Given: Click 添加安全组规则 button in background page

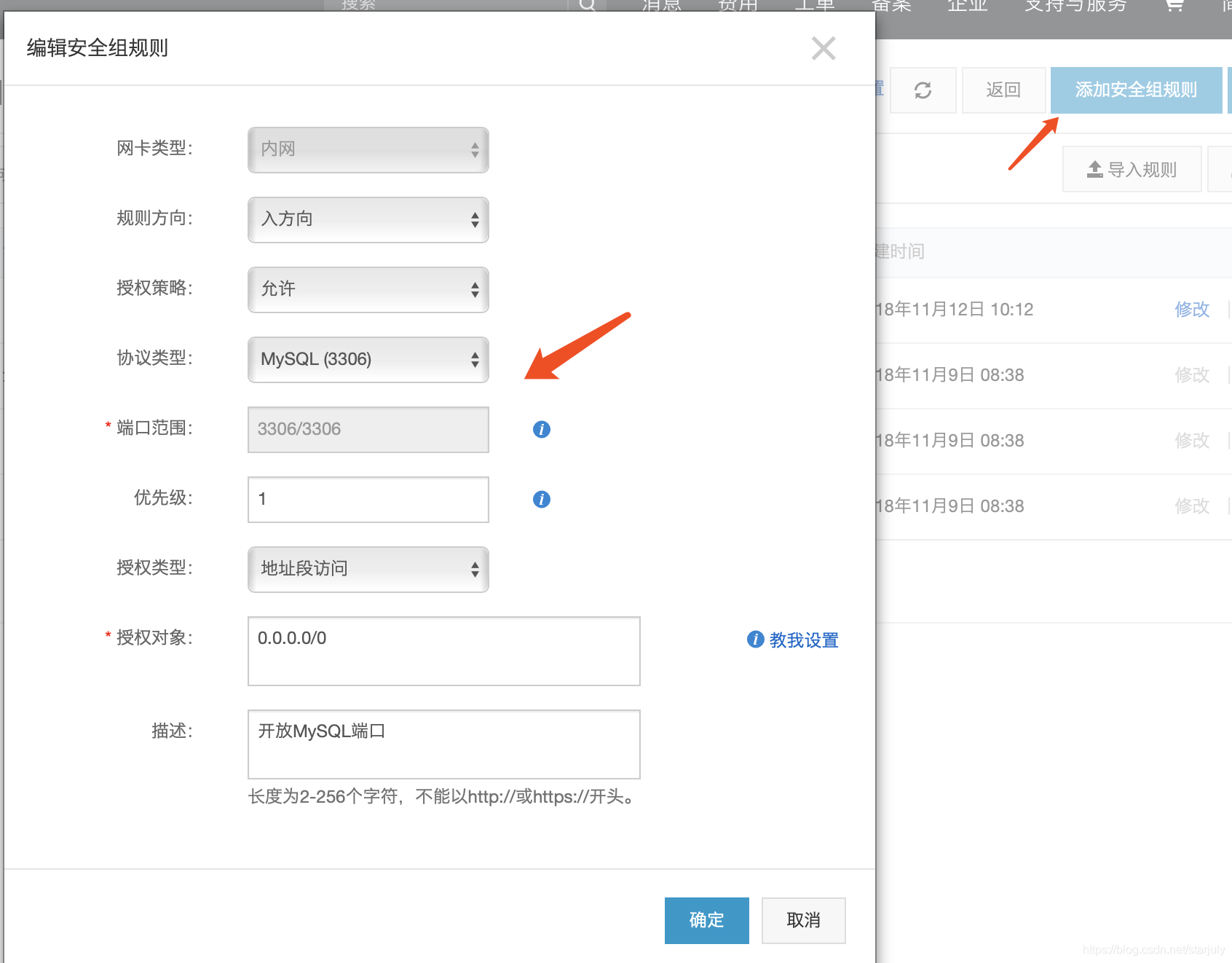Looking at the screenshot, I should (1137, 90).
